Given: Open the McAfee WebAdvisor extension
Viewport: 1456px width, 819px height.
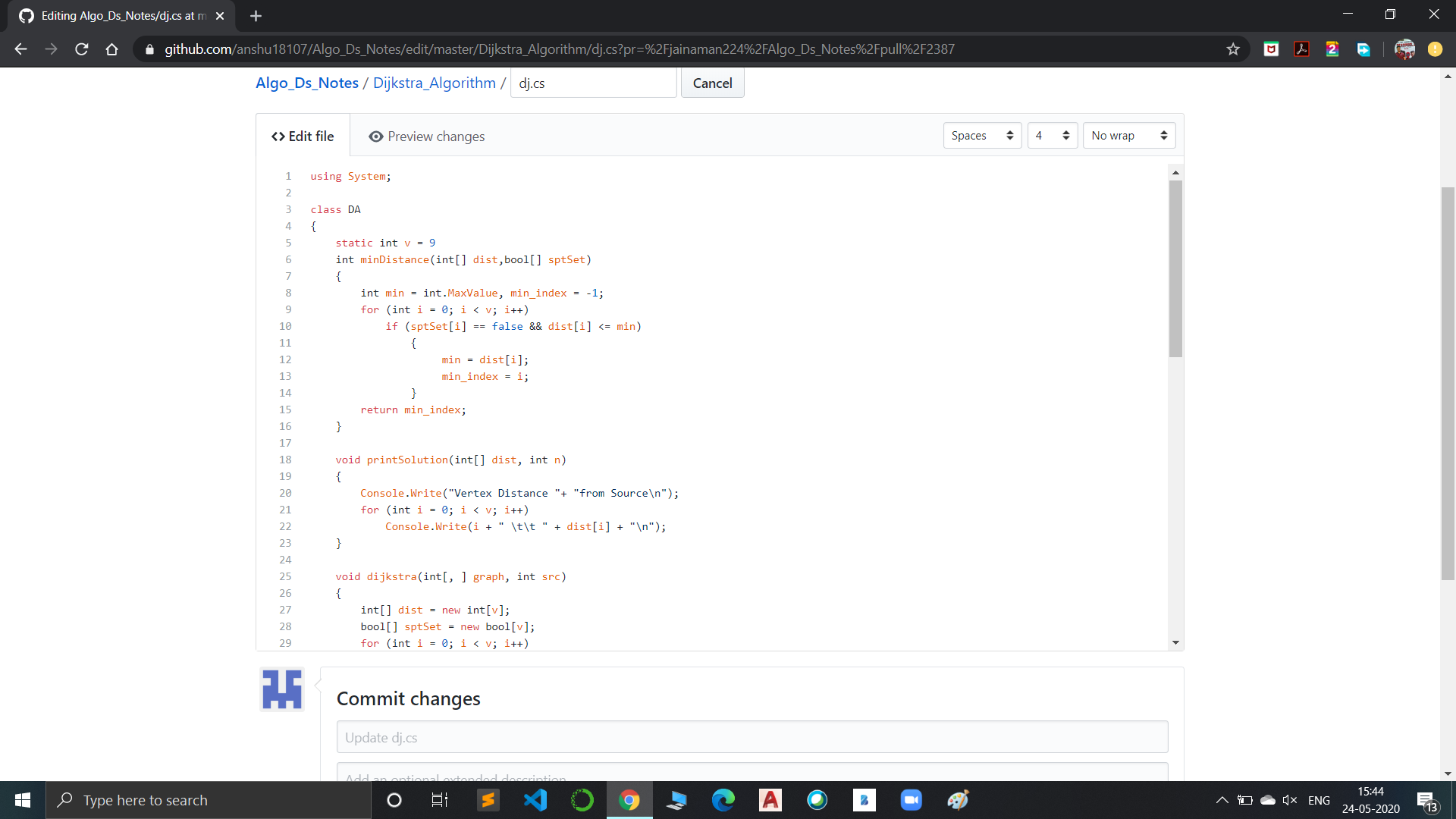Looking at the screenshot, I should tap(1272, 49).
